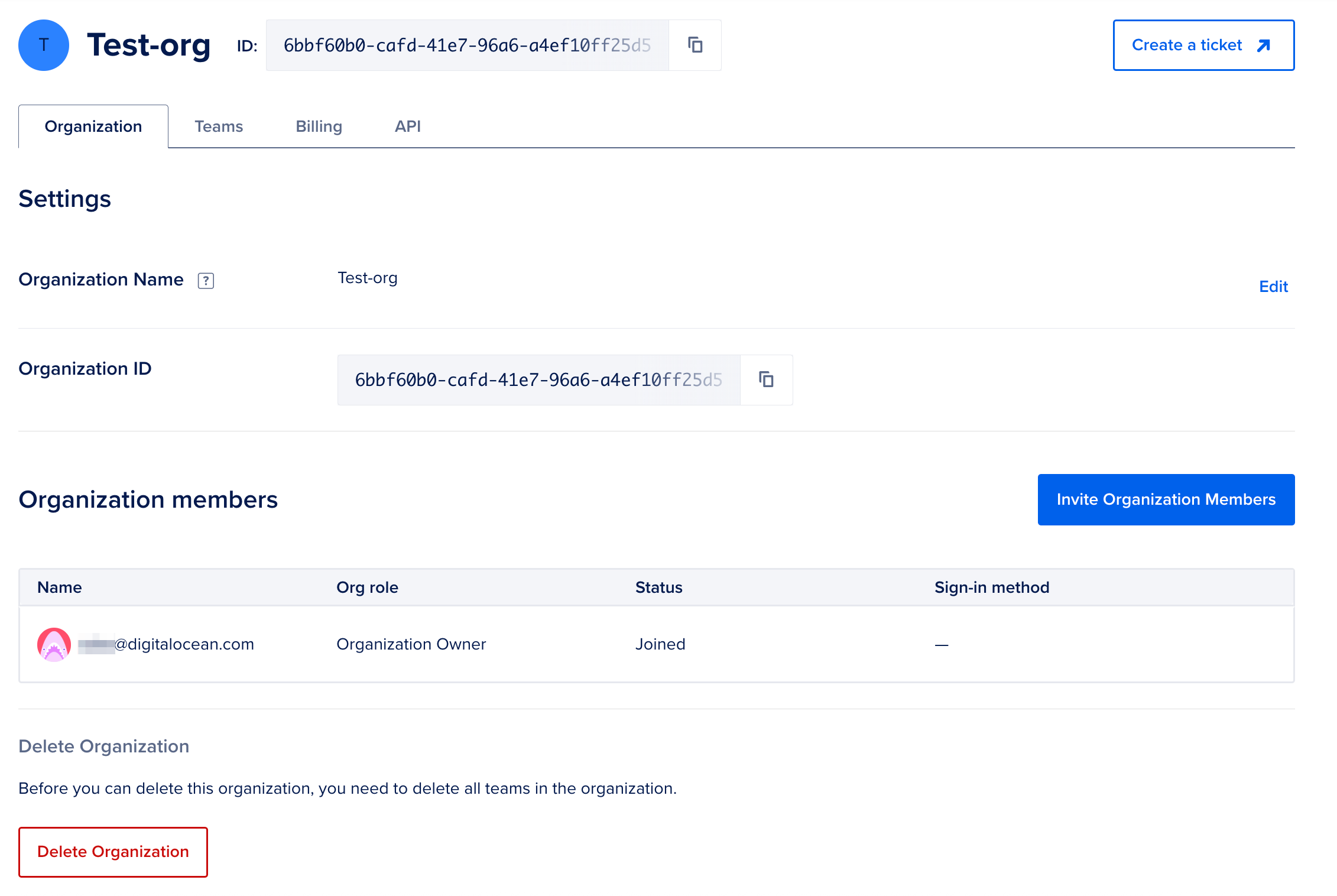
Task: Select the Organization ID text field
Action: pos(538,380)
